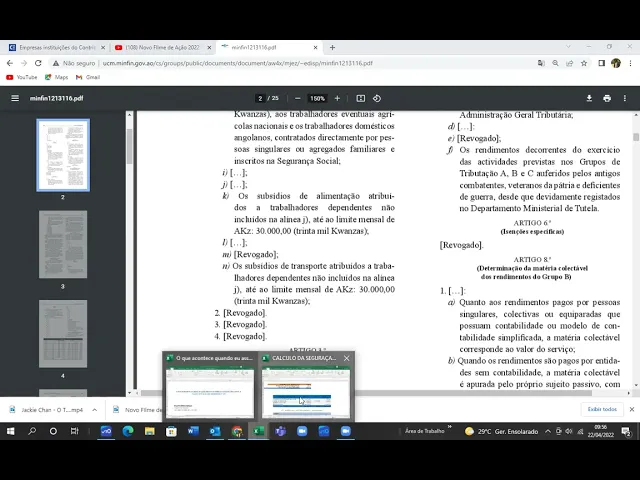This screenshot has height=480, width=640.
Task: Expand the Área de Trabalho toolbar
Action: point(450,427)
